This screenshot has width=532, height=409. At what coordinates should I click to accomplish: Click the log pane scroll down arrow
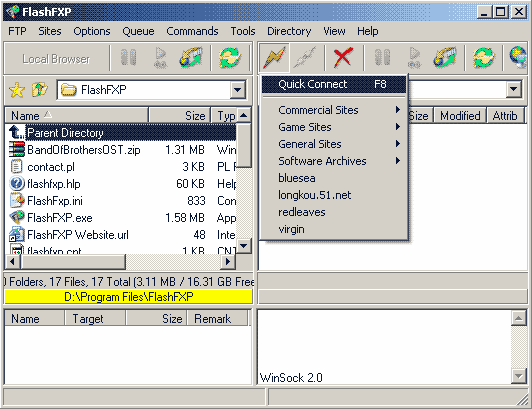tap(518, 376)
